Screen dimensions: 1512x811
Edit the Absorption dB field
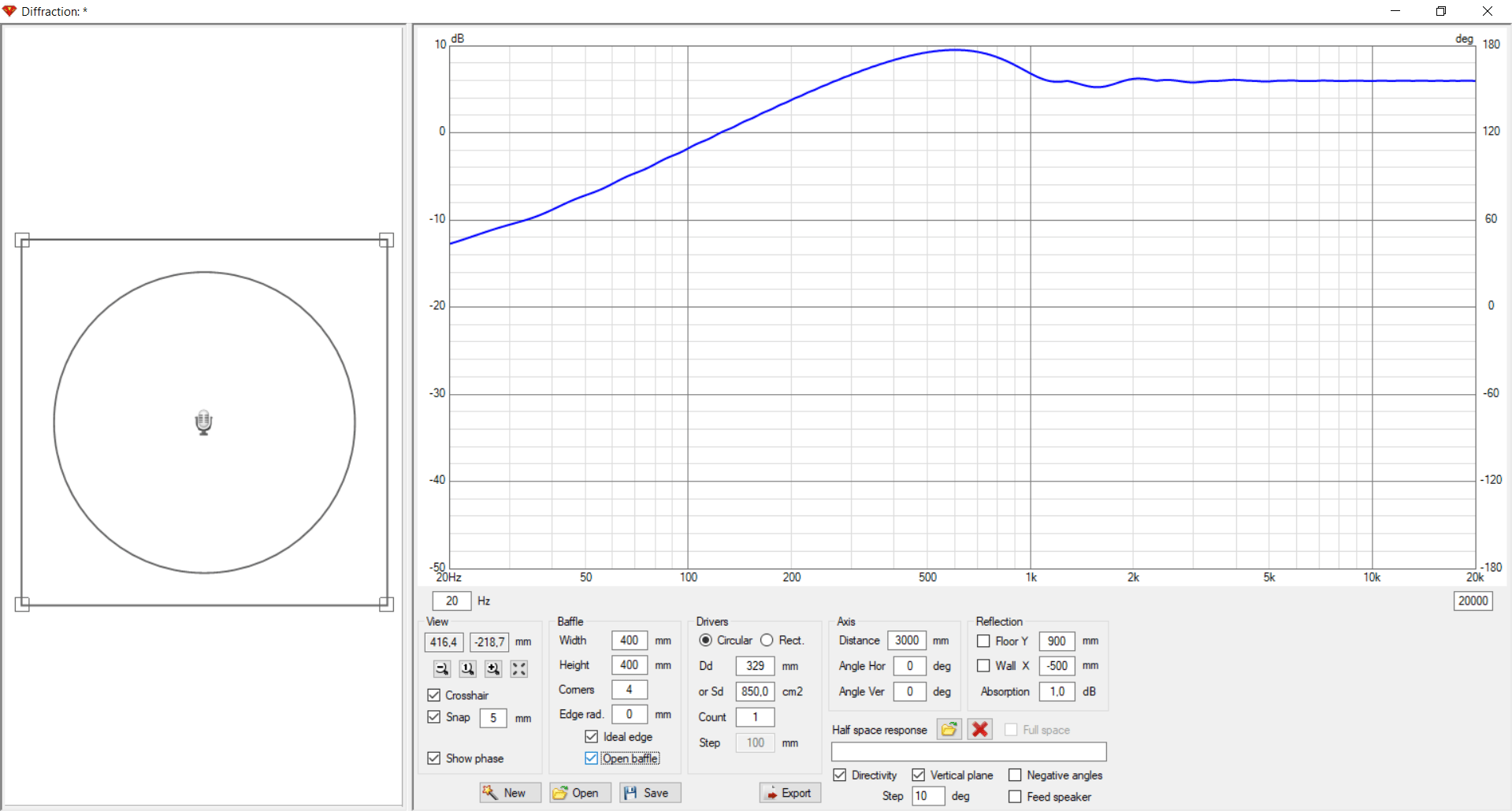click(1057, 691)
